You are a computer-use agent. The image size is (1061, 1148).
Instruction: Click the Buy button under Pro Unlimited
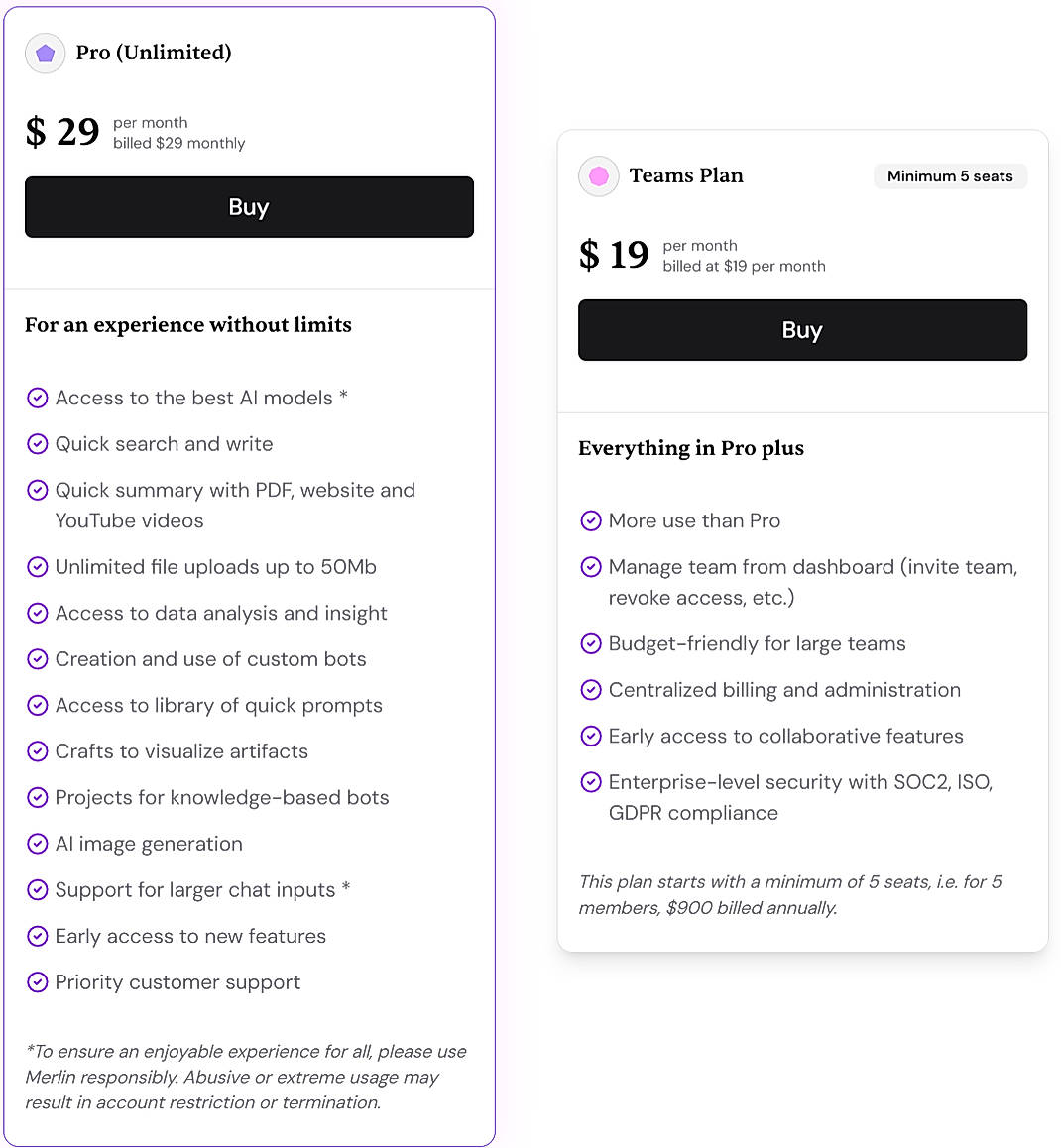click(249, 207)
